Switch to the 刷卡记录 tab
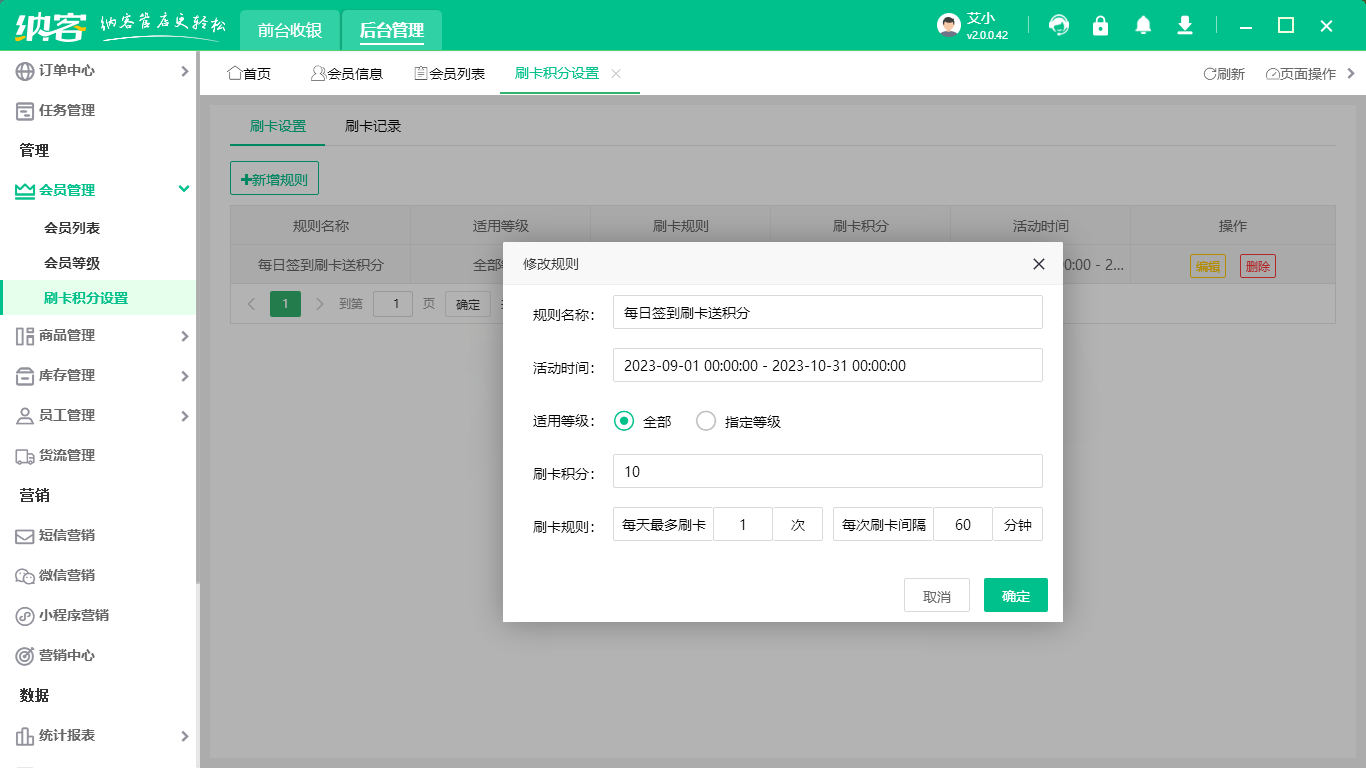Viewport: 1366px width, 768px height. coord(371,126)
